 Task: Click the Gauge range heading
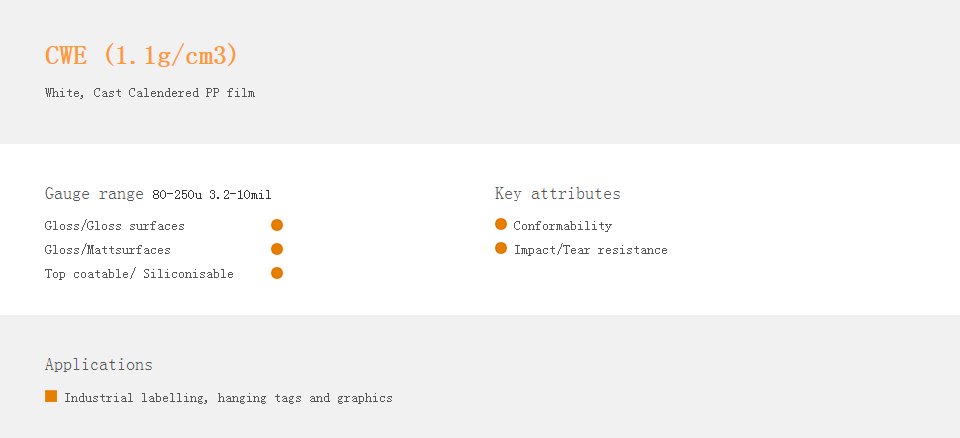pos(94,194)
